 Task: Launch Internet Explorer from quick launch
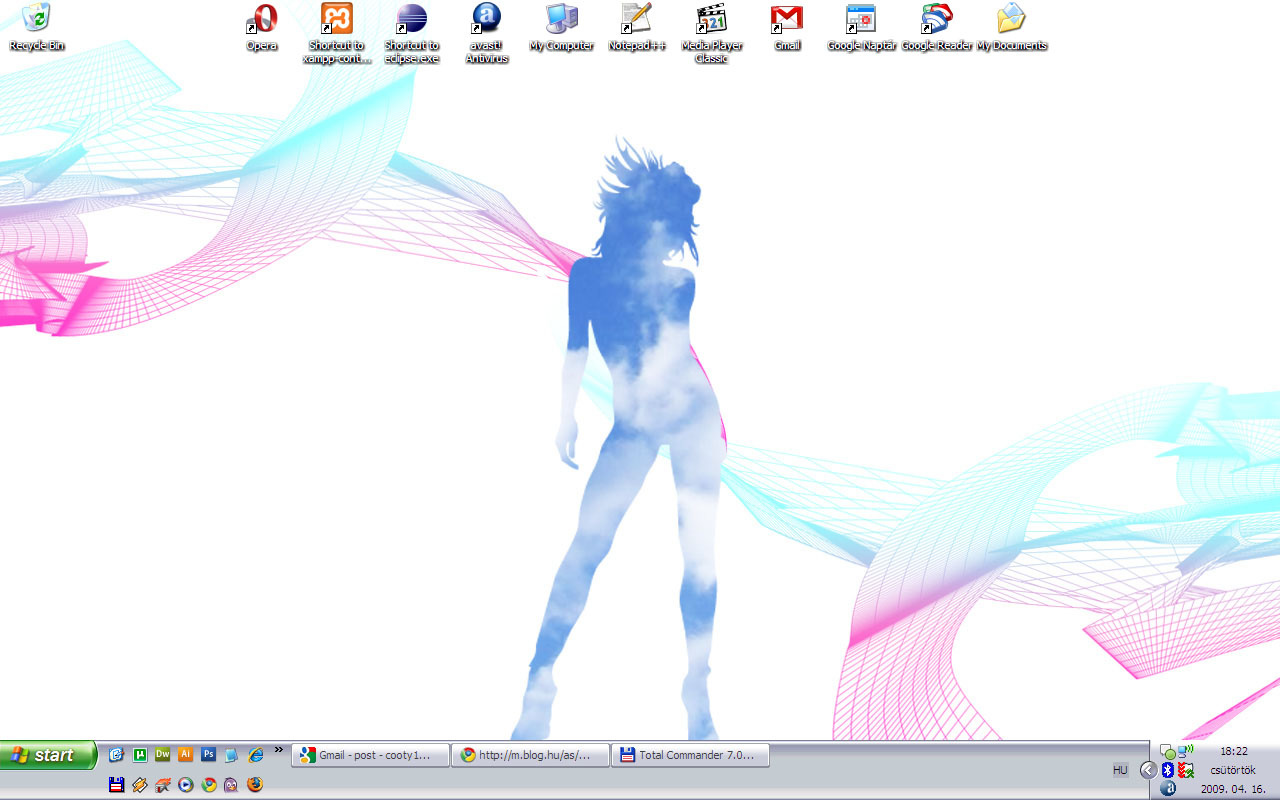pyautogui.click(x=255, y=755)
